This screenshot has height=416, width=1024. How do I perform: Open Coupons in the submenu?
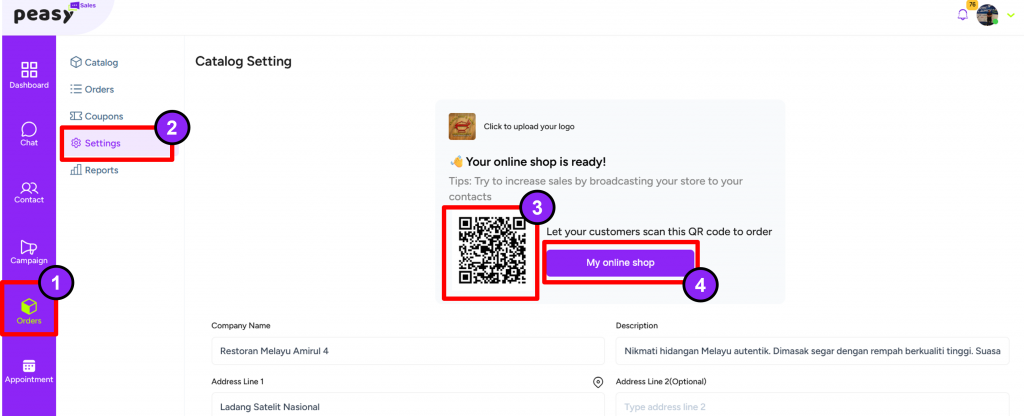pos(97,116)
